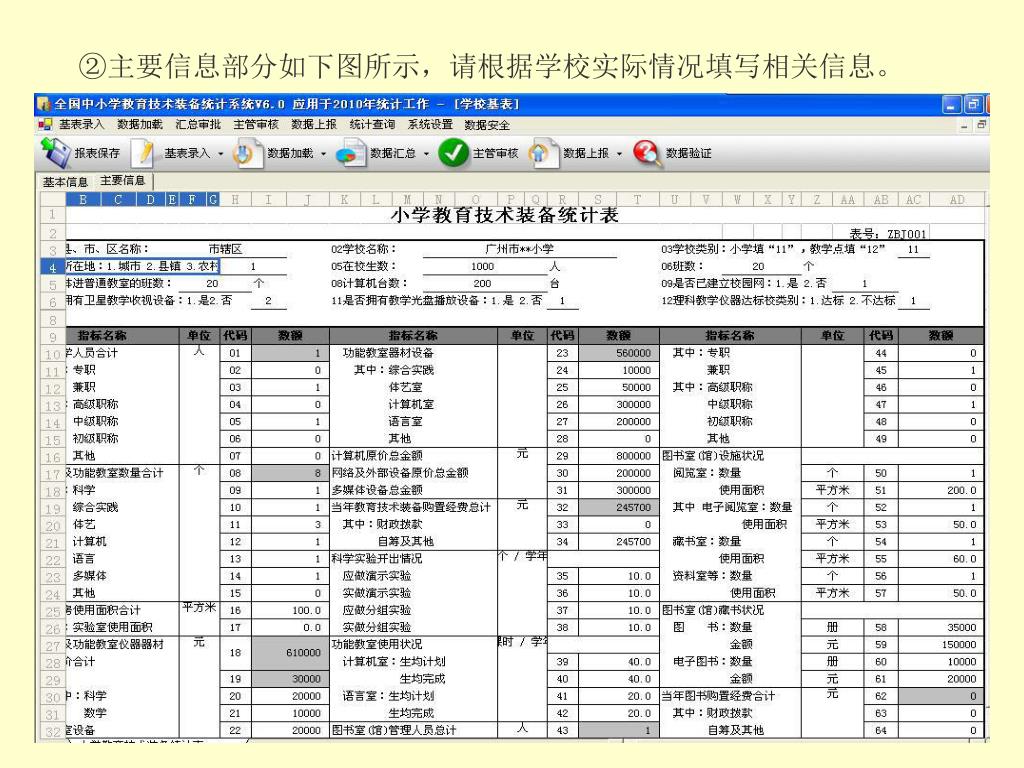Open the 汇总审批 menu
Viewport: 1024px width, 768px height.
pos(198,124)
